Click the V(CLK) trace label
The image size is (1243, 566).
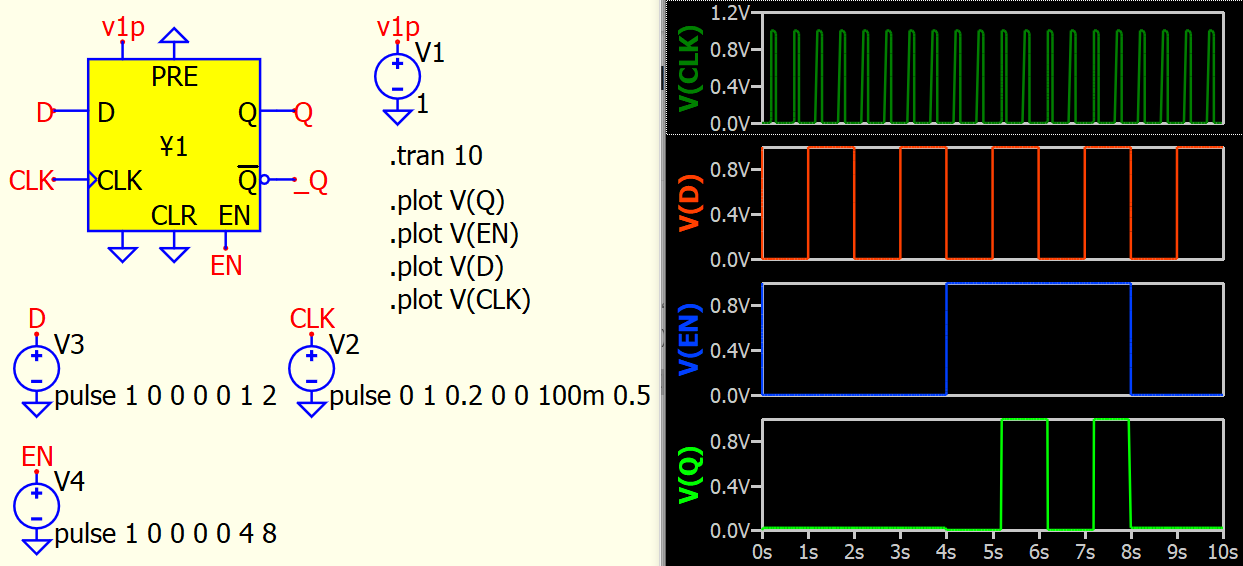pos(691,67)
